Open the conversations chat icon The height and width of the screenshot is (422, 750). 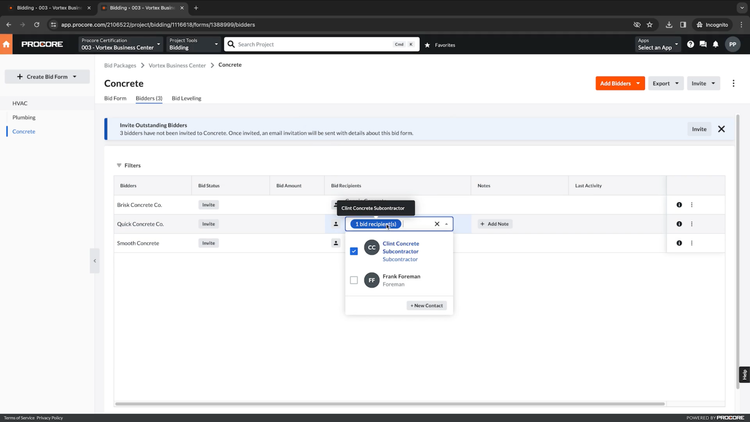(703, 44)
